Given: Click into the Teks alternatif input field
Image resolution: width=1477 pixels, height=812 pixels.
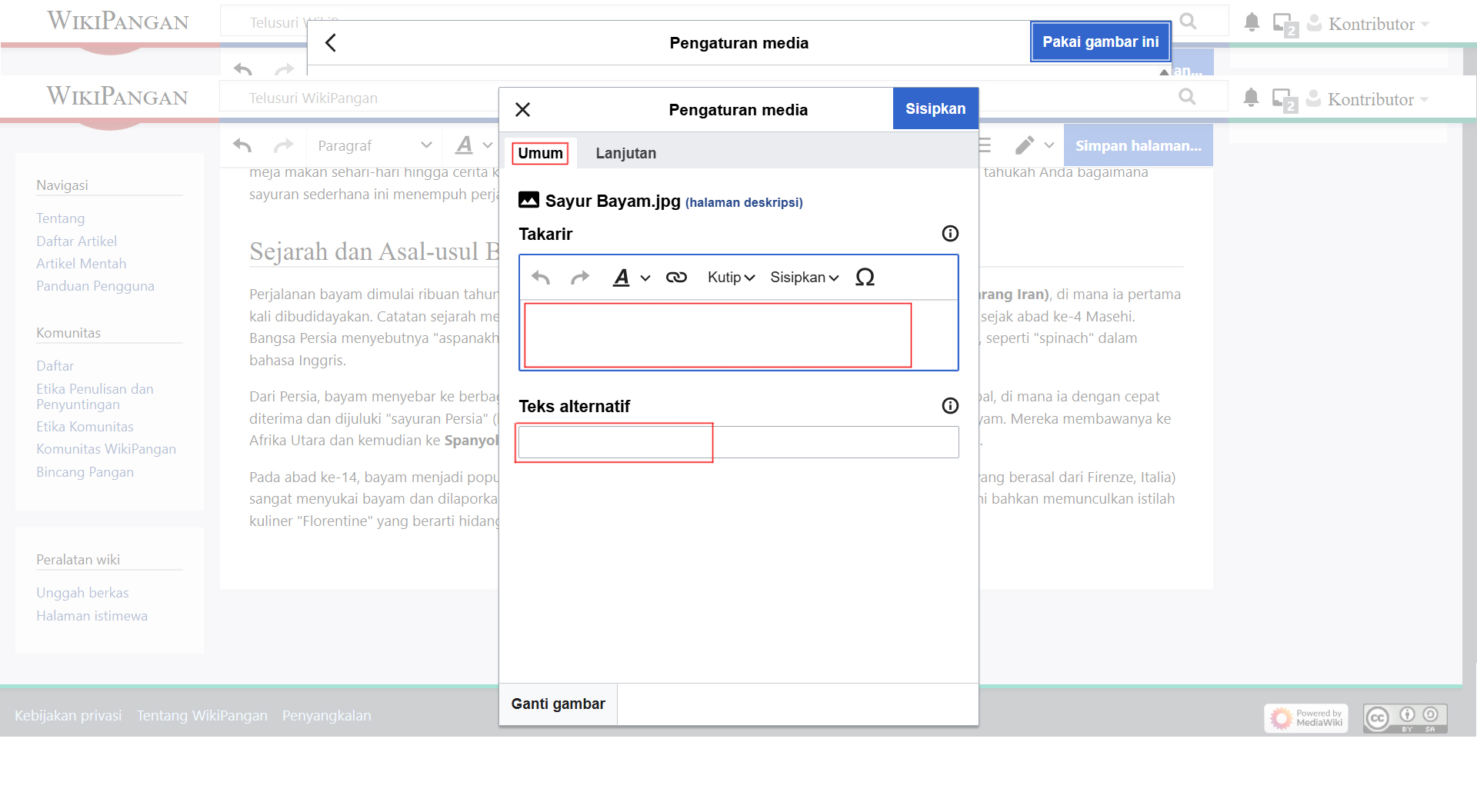Looking at the screenshot, I should [x=738, y=442].
